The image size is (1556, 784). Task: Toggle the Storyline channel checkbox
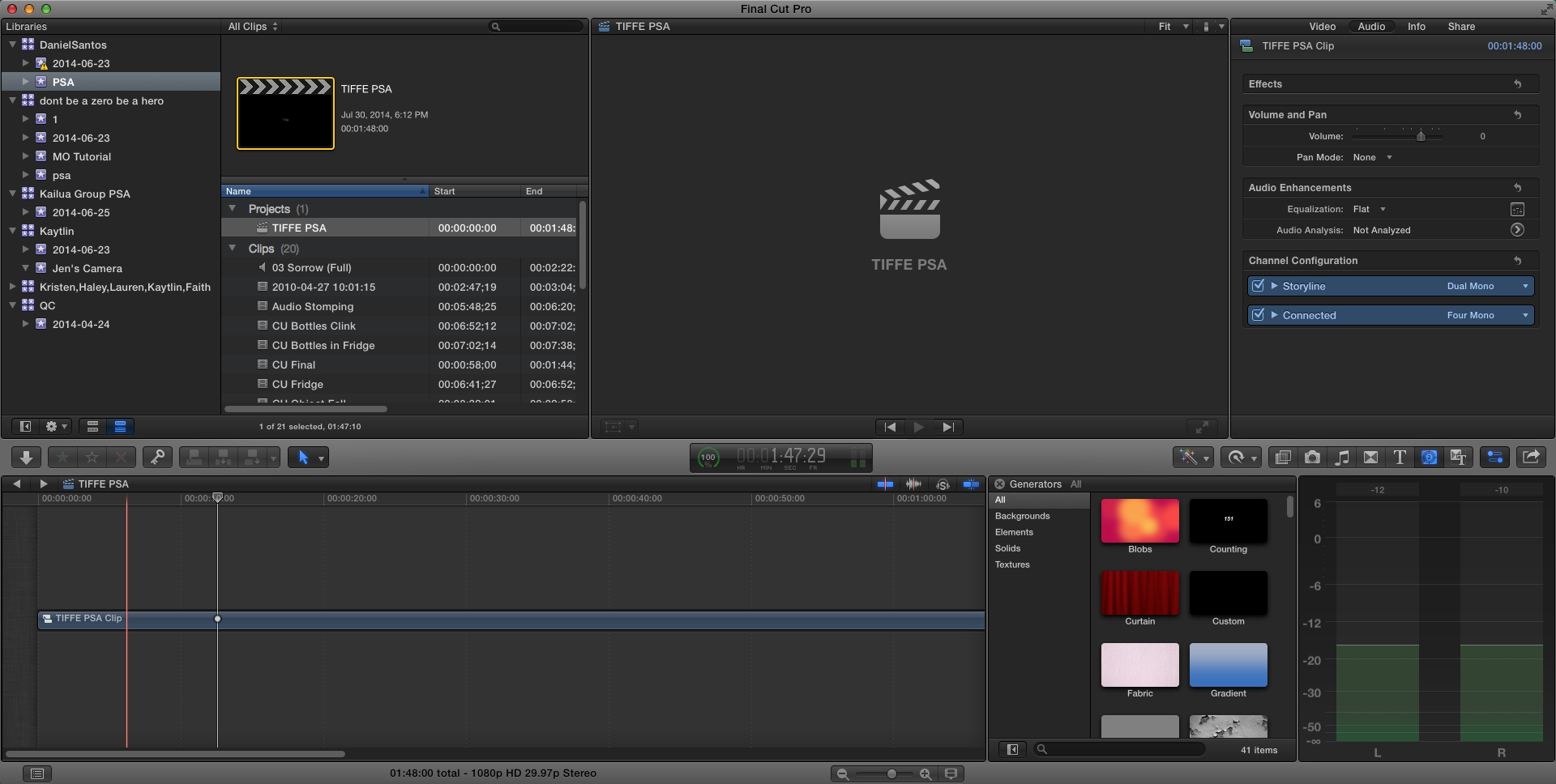[1258, 285]
